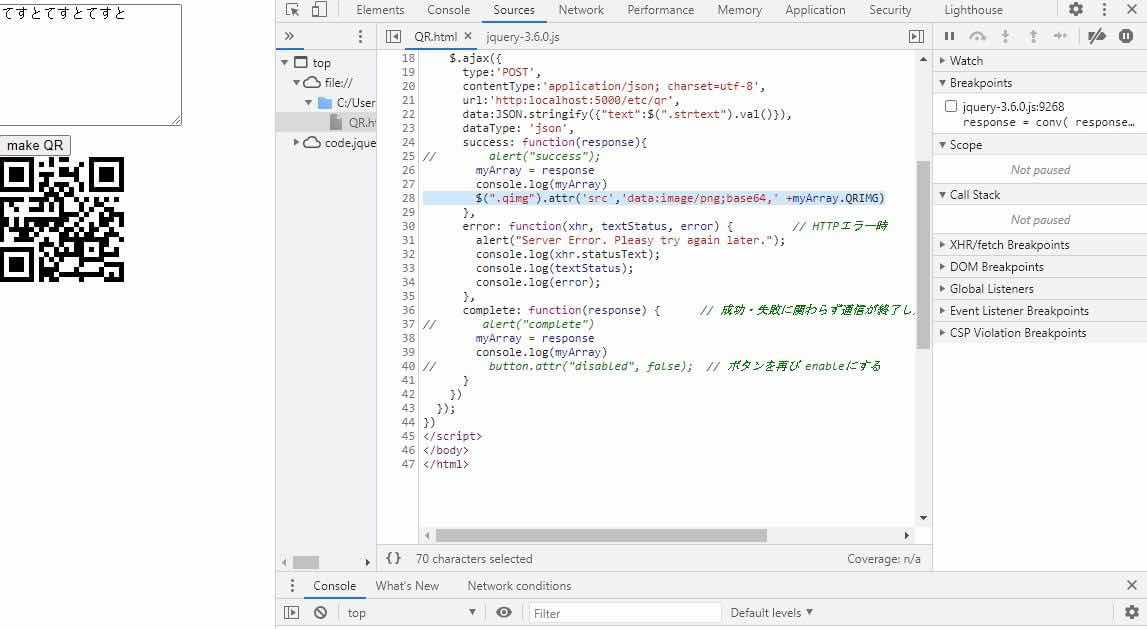Viewport: 1147px width, 629px height.
Task: Create live expression eye icon
Action: pos(504,612)
